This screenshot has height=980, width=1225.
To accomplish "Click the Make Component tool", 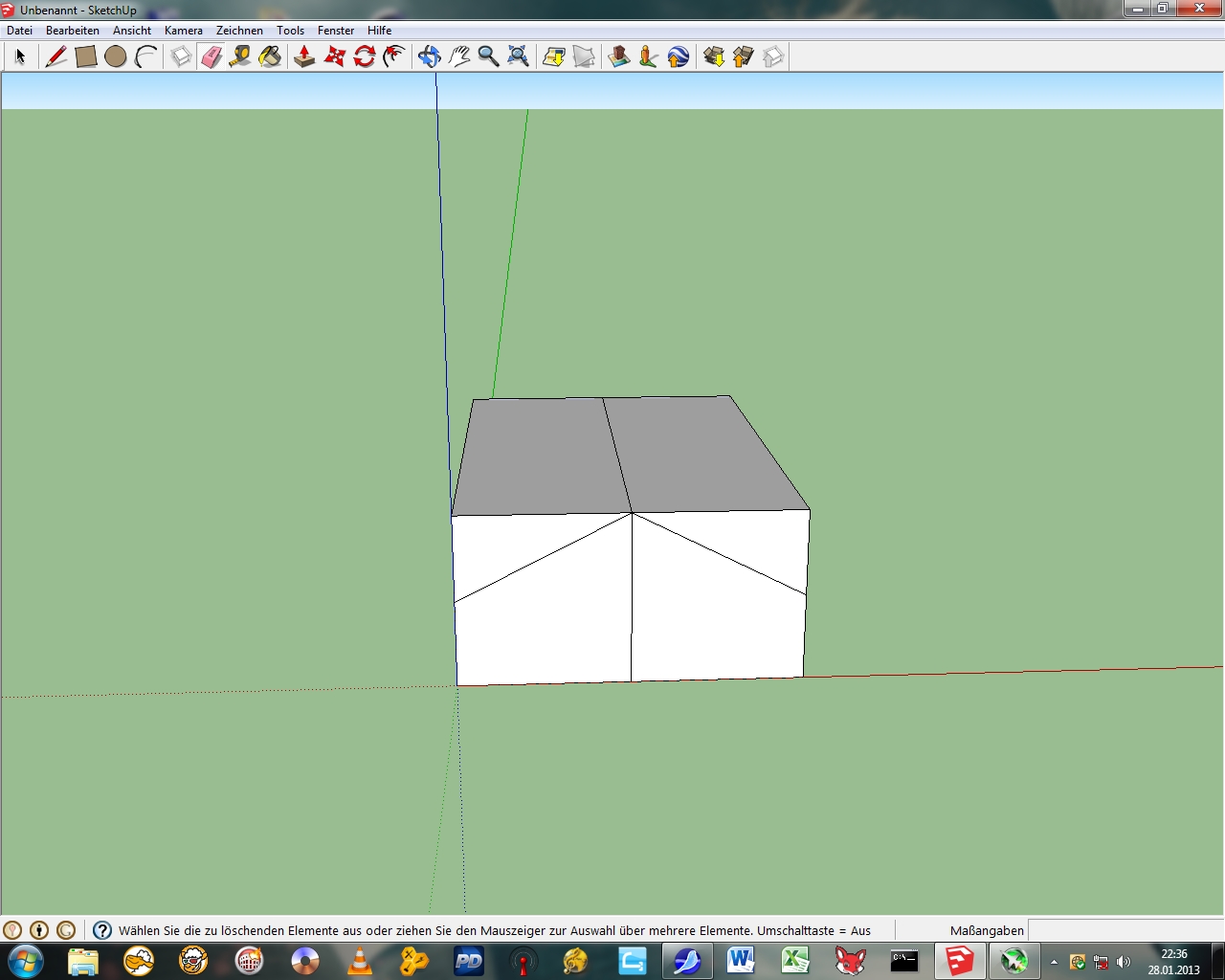I will 181,56.
